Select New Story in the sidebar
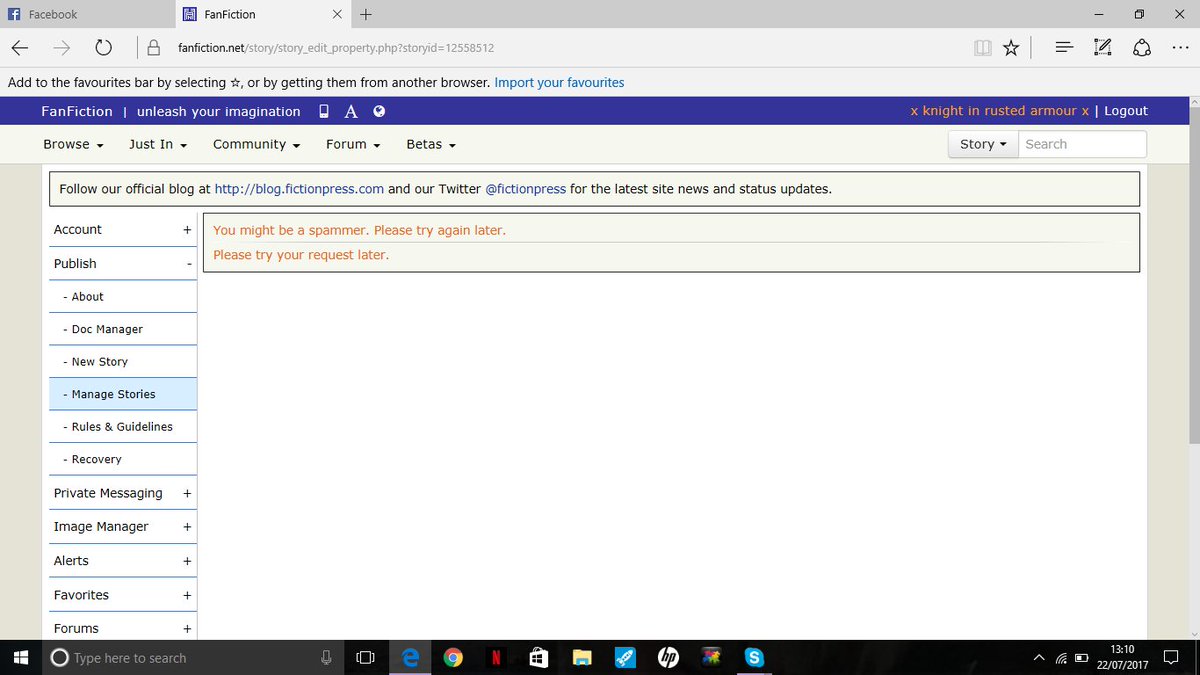 coord(99,362)
